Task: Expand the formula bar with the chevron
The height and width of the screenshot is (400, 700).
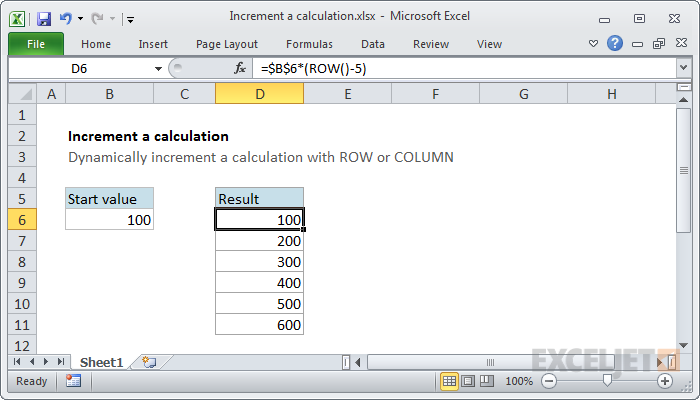Action: [683, 68]
